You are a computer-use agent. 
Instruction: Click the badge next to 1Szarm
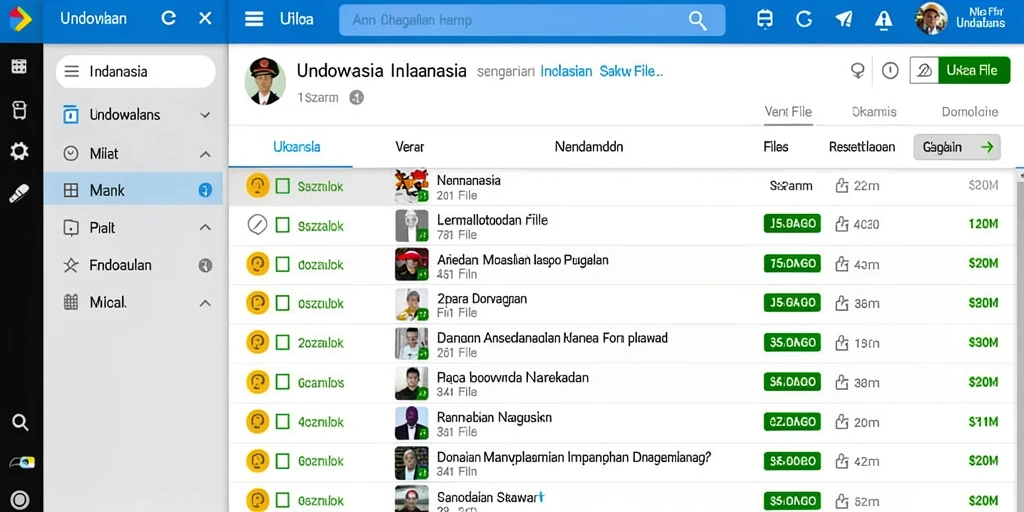click(356, 98)
